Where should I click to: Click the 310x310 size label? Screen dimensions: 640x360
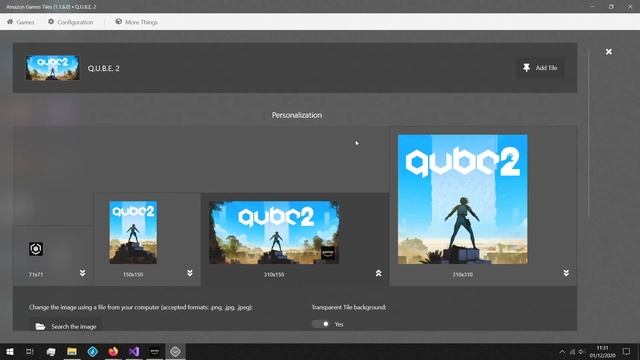pos(462,275)
